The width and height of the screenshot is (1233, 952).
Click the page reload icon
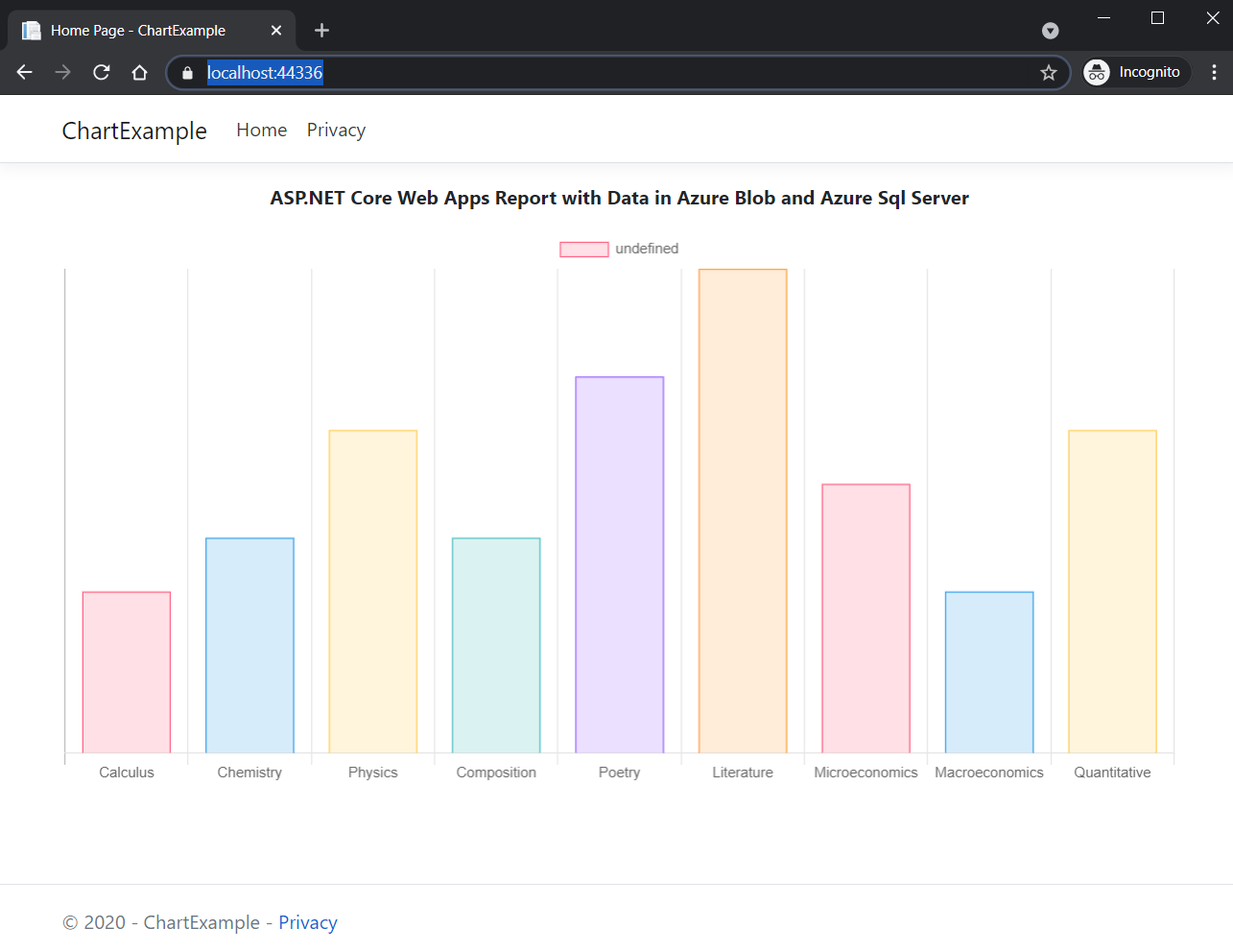[101, 72]
